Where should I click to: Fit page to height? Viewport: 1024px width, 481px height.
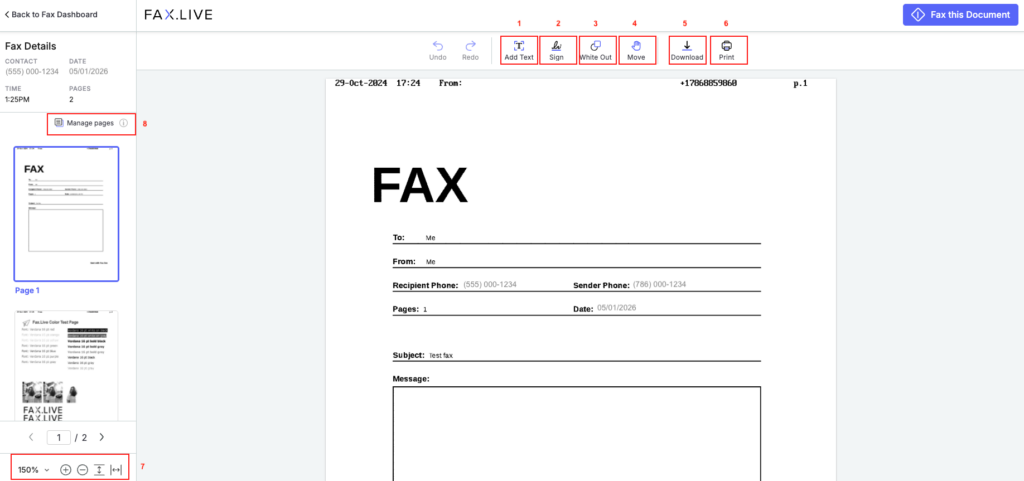click(x=99, y=469)
